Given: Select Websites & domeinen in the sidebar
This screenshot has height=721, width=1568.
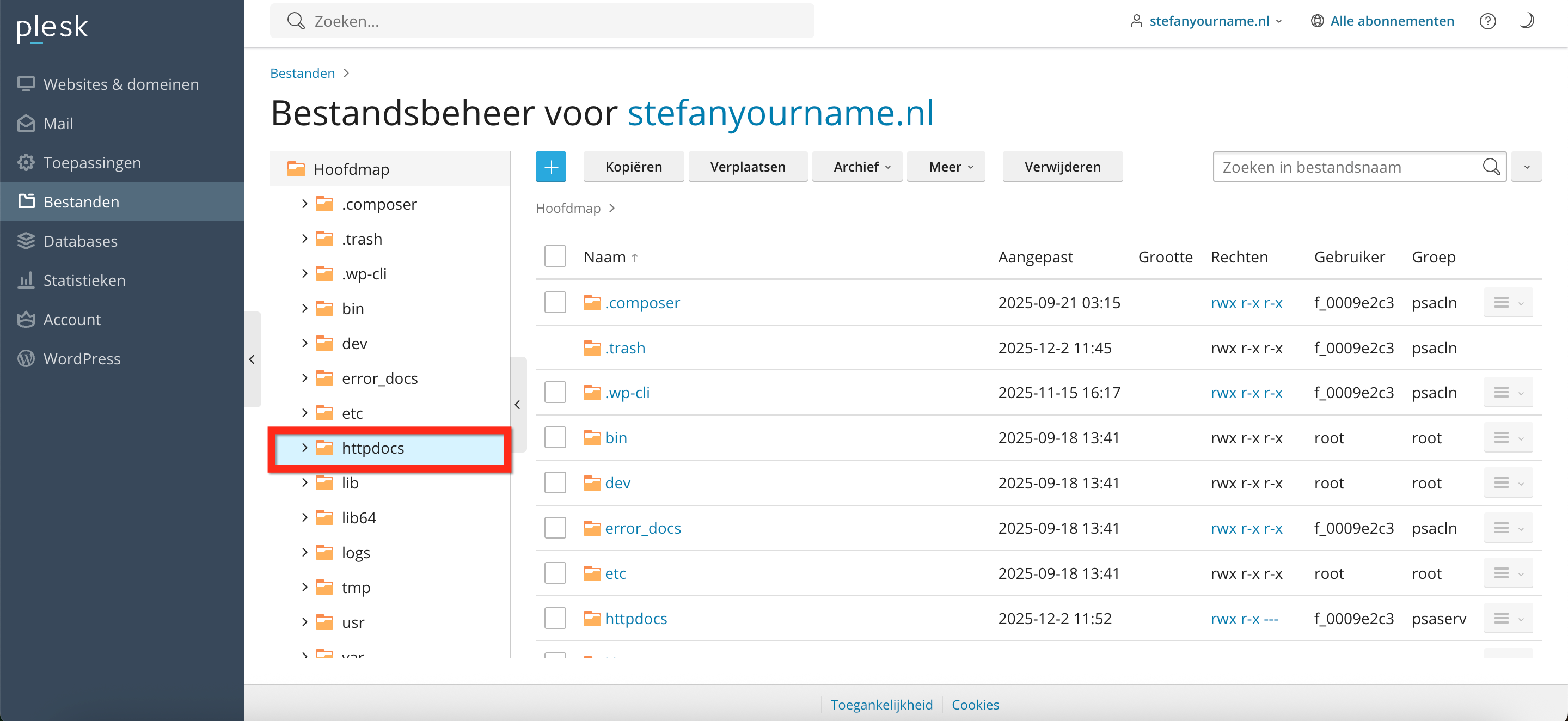Looking at the screenshot, I should [x=120, y=84].
